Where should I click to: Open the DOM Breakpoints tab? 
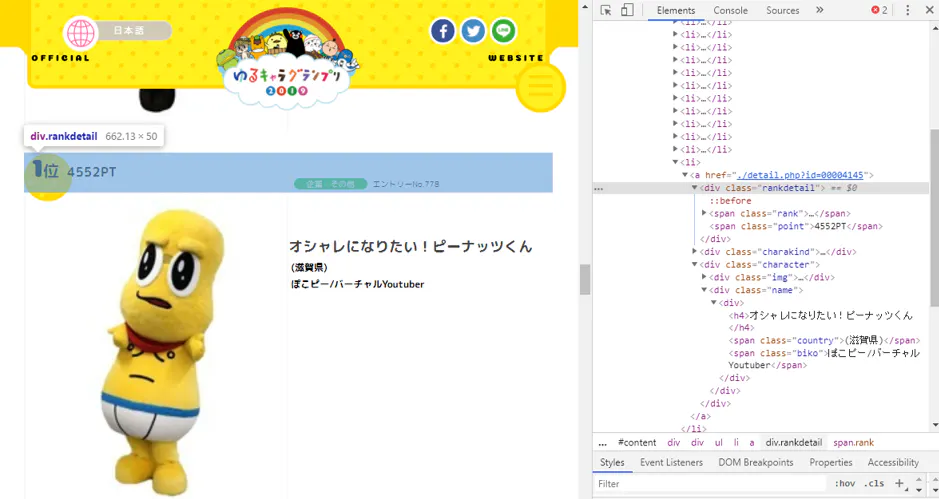click(756, 462)
